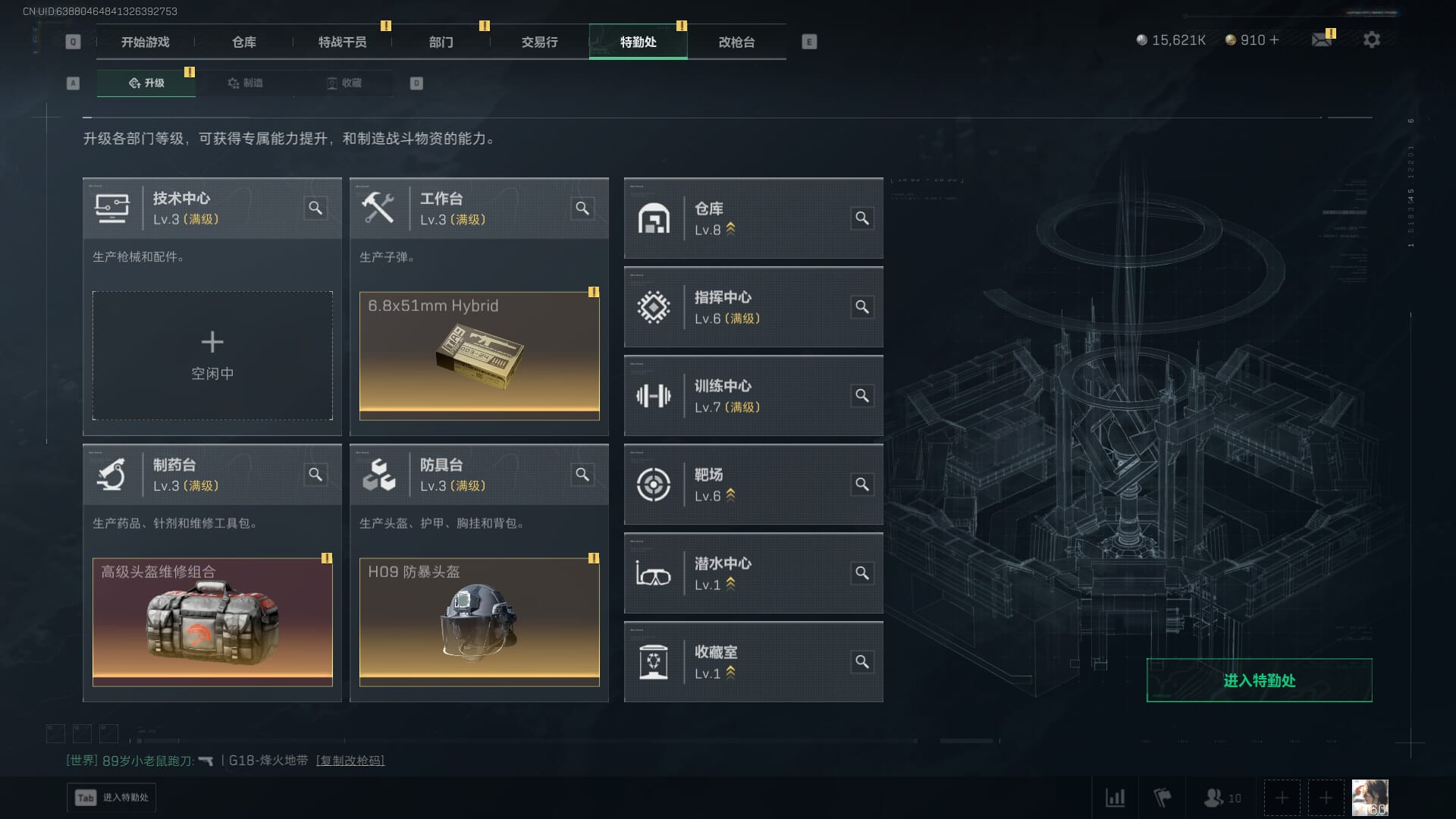Switch to the 交易行 tab
This screenshot has width=1456, height=819.
(x=539, y=42)
